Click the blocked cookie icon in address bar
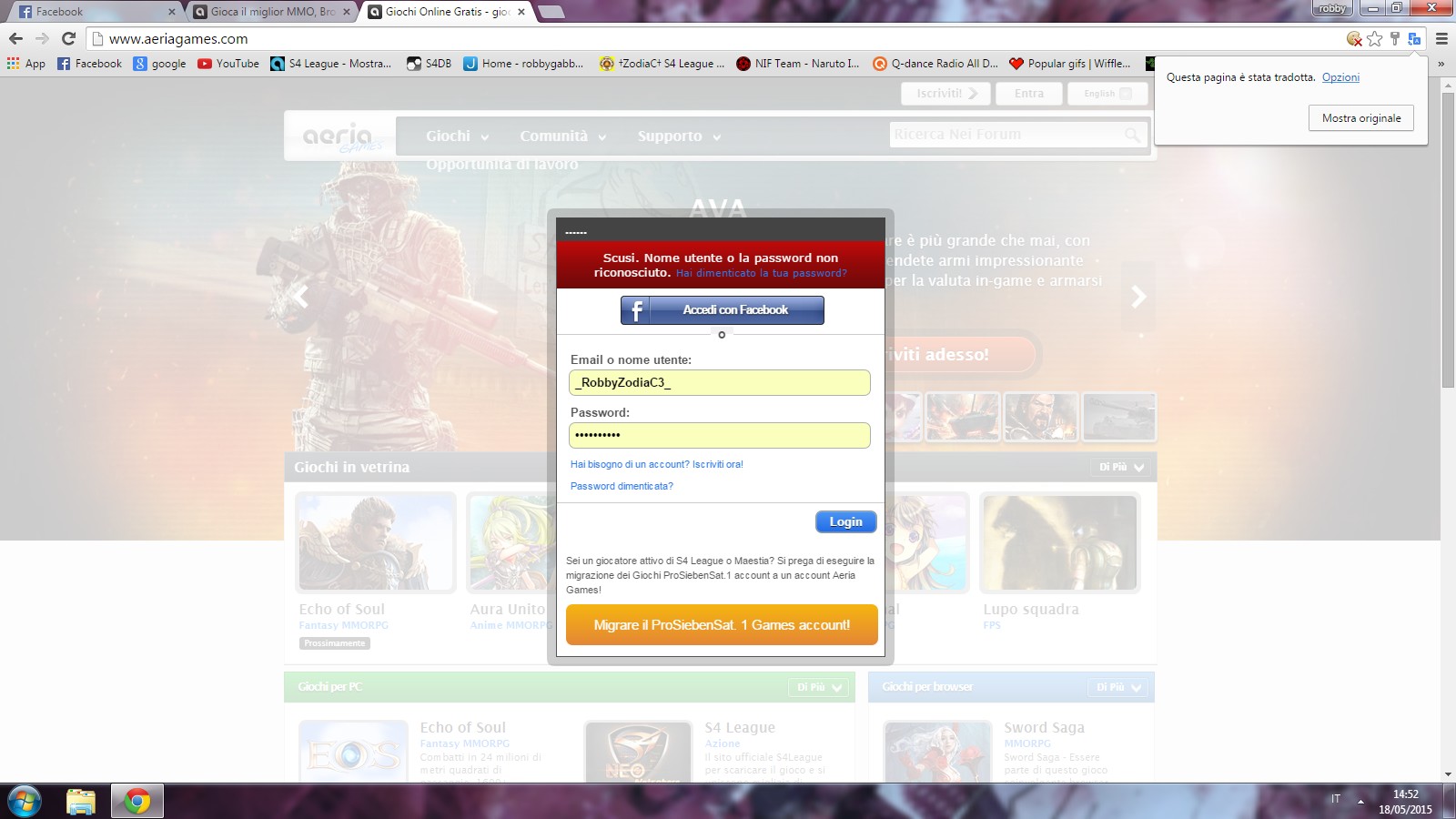Image resolution: width=1456 pixels, height=819 pixels. (1354, 38)
